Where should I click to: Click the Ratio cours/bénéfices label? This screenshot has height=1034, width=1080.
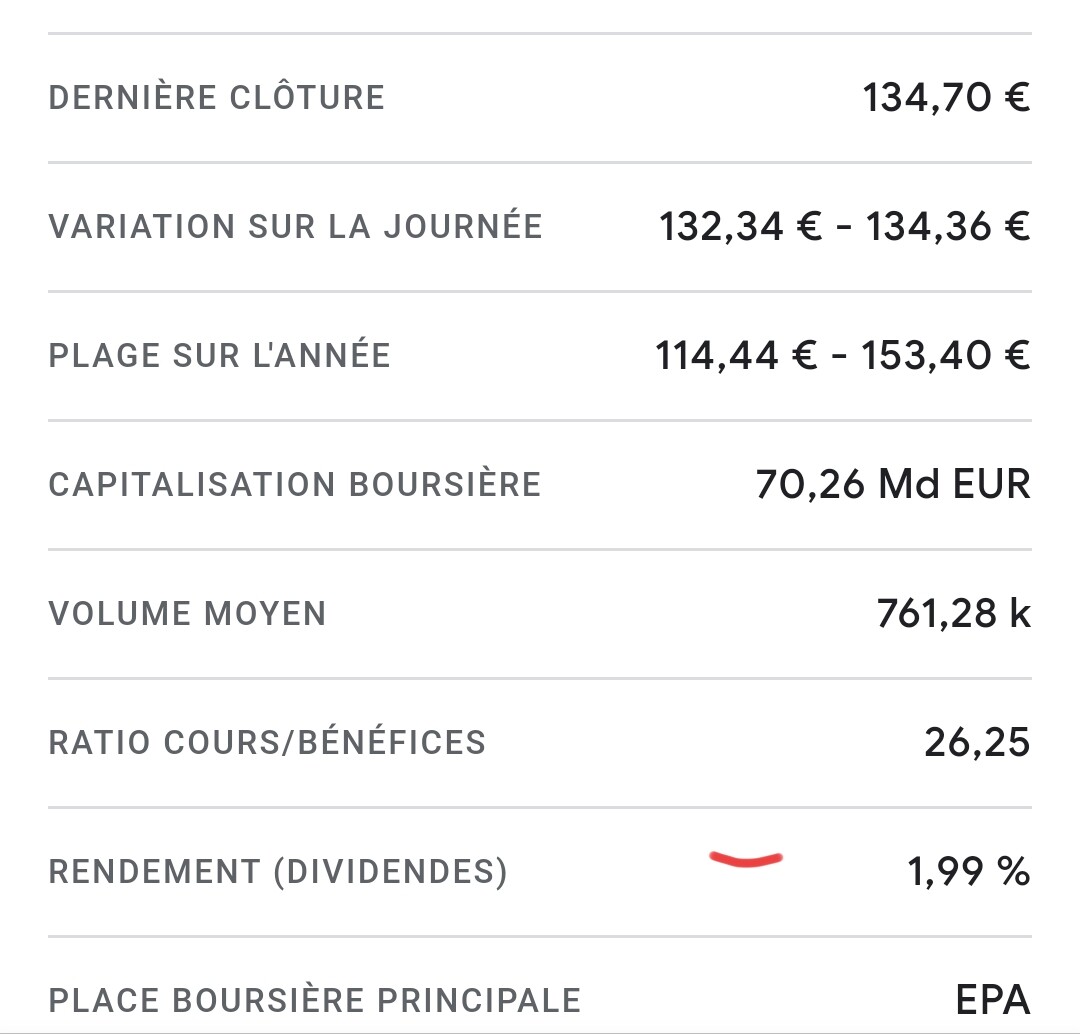(x=267, y=743)
